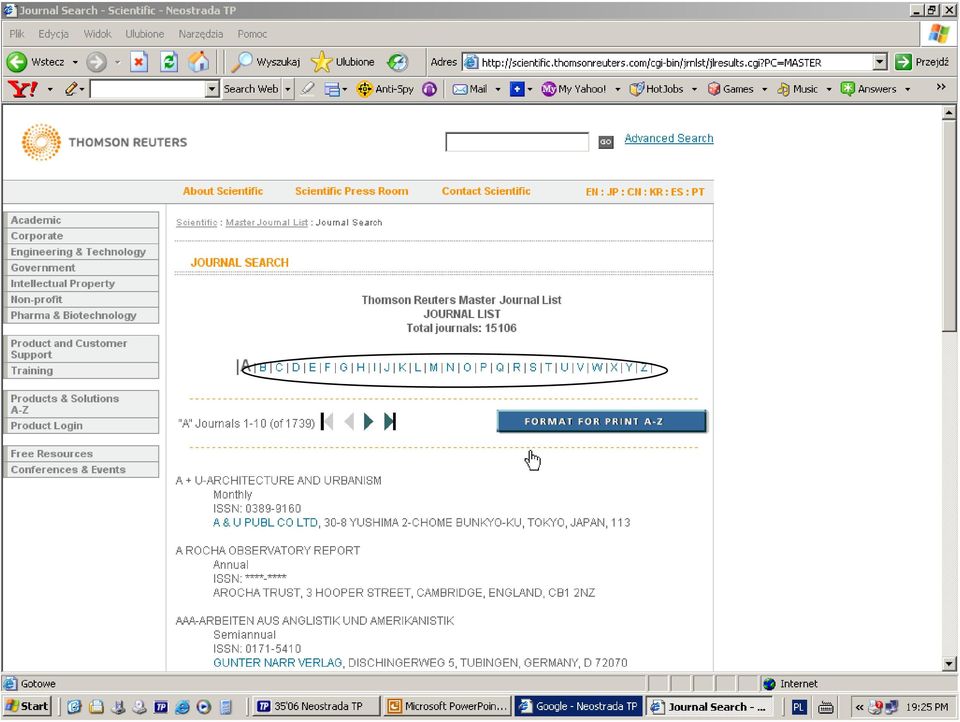Open the Edycja menu

(53, 34)
